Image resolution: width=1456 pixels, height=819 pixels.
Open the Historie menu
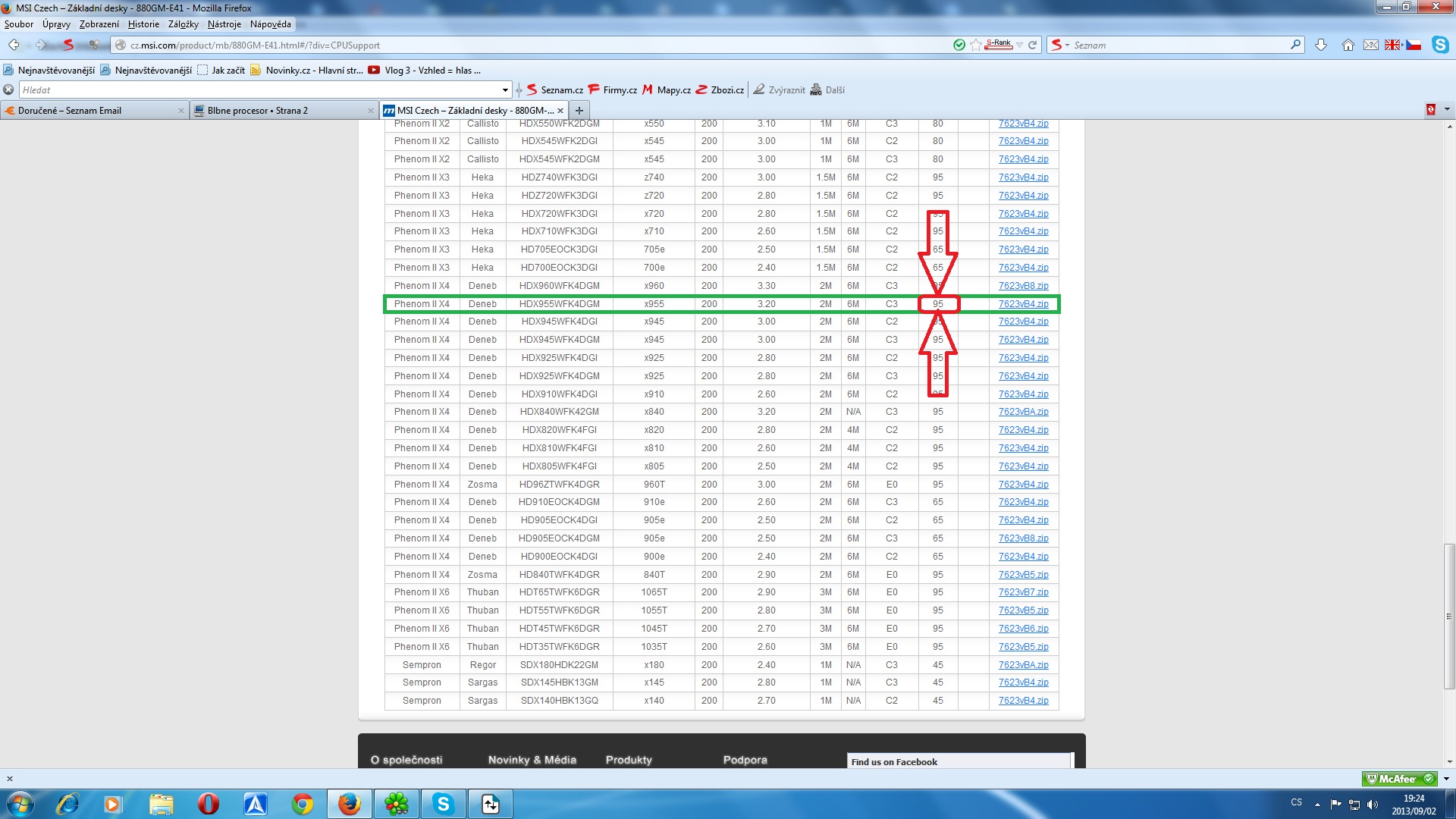[x=143, y=24]
